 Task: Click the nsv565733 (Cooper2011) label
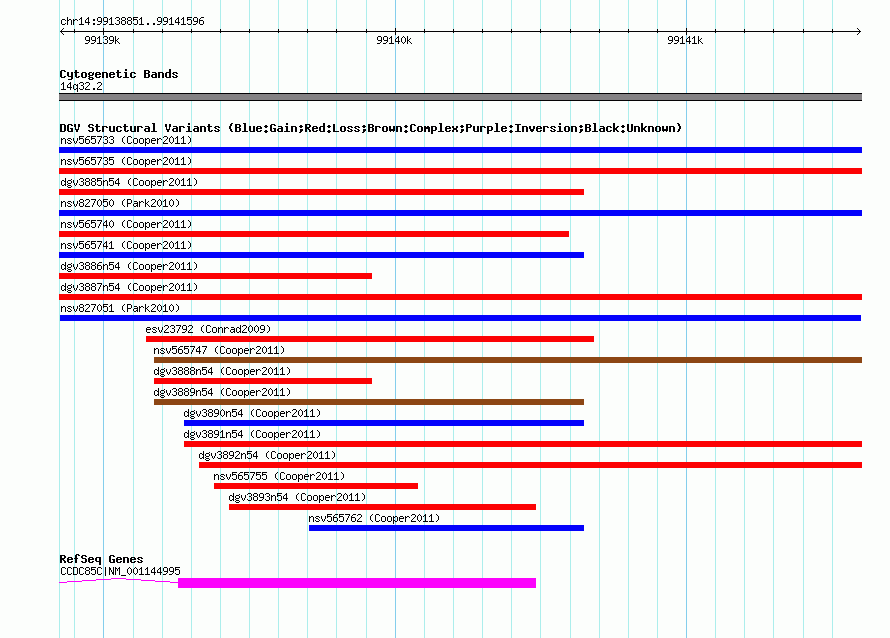coord(126,140)
